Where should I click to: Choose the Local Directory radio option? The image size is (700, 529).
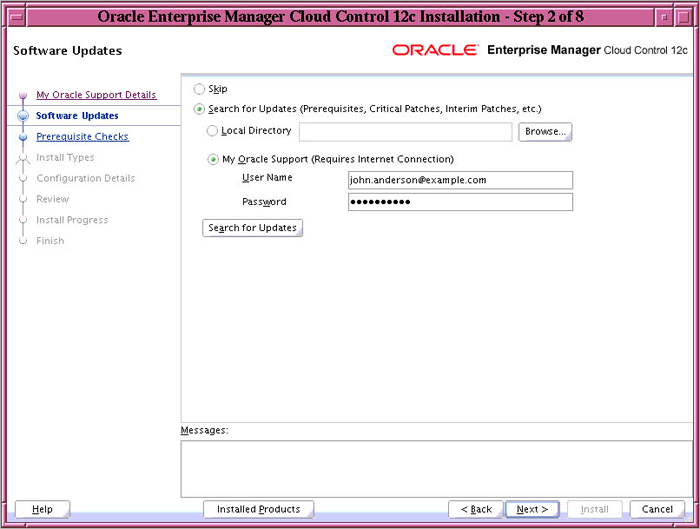212,131
